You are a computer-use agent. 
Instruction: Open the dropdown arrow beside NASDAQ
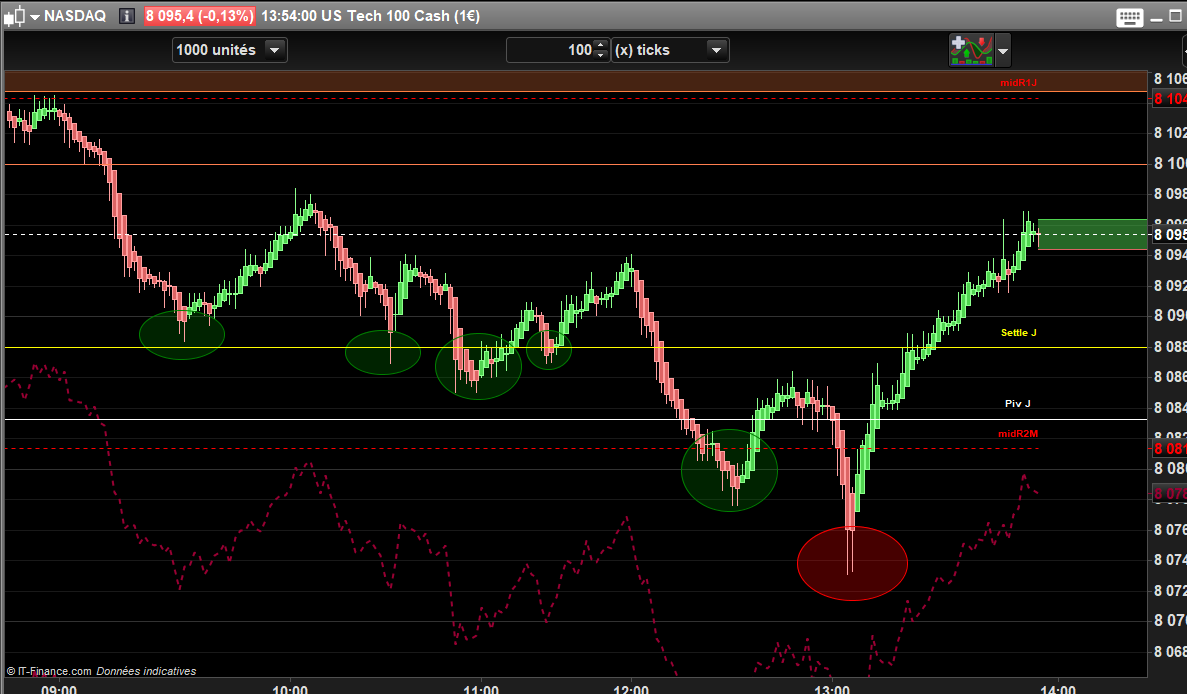point(35,17)
